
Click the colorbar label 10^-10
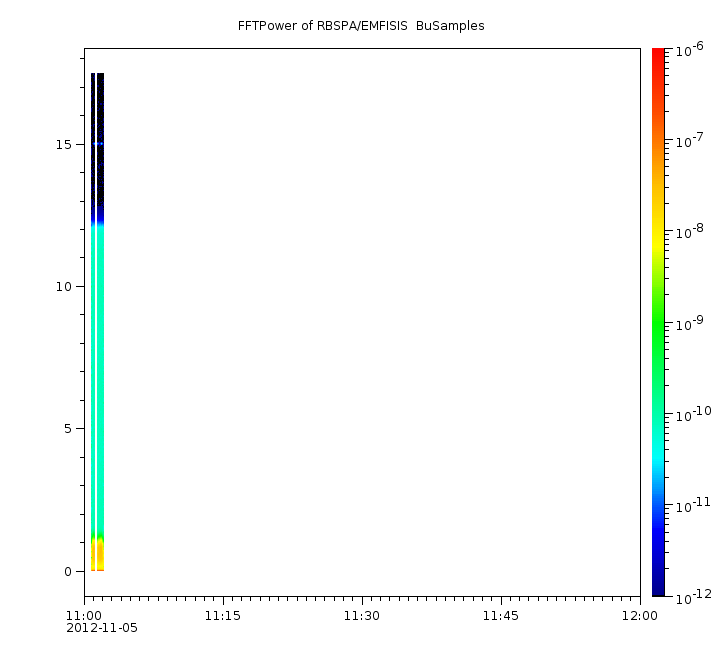pos(694,414)
